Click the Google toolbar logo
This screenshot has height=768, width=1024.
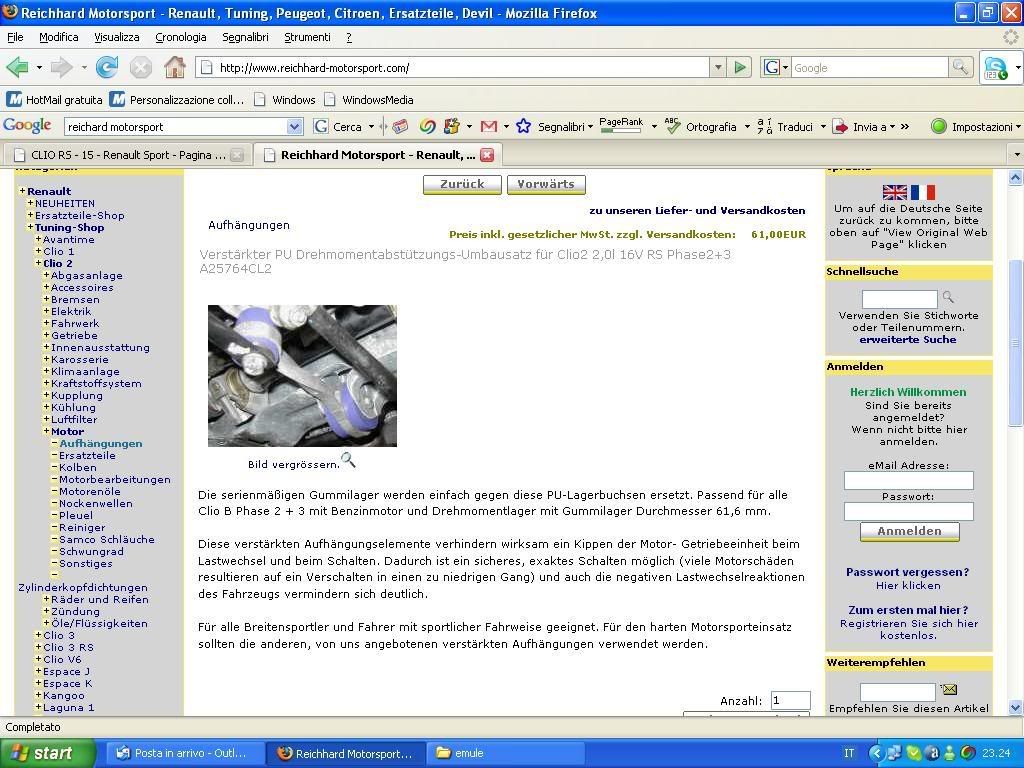(27, 125)
